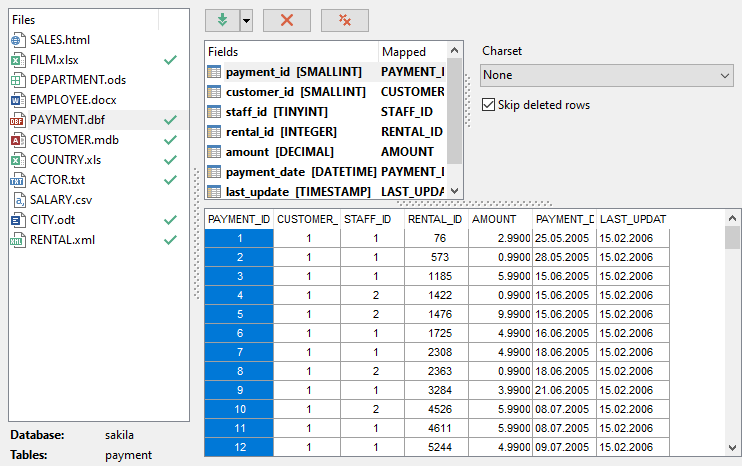This screenshot has height=466, width=742.
Task: Select row 5 in the PAYMENT_ID column
Action: tap(239, 314)
